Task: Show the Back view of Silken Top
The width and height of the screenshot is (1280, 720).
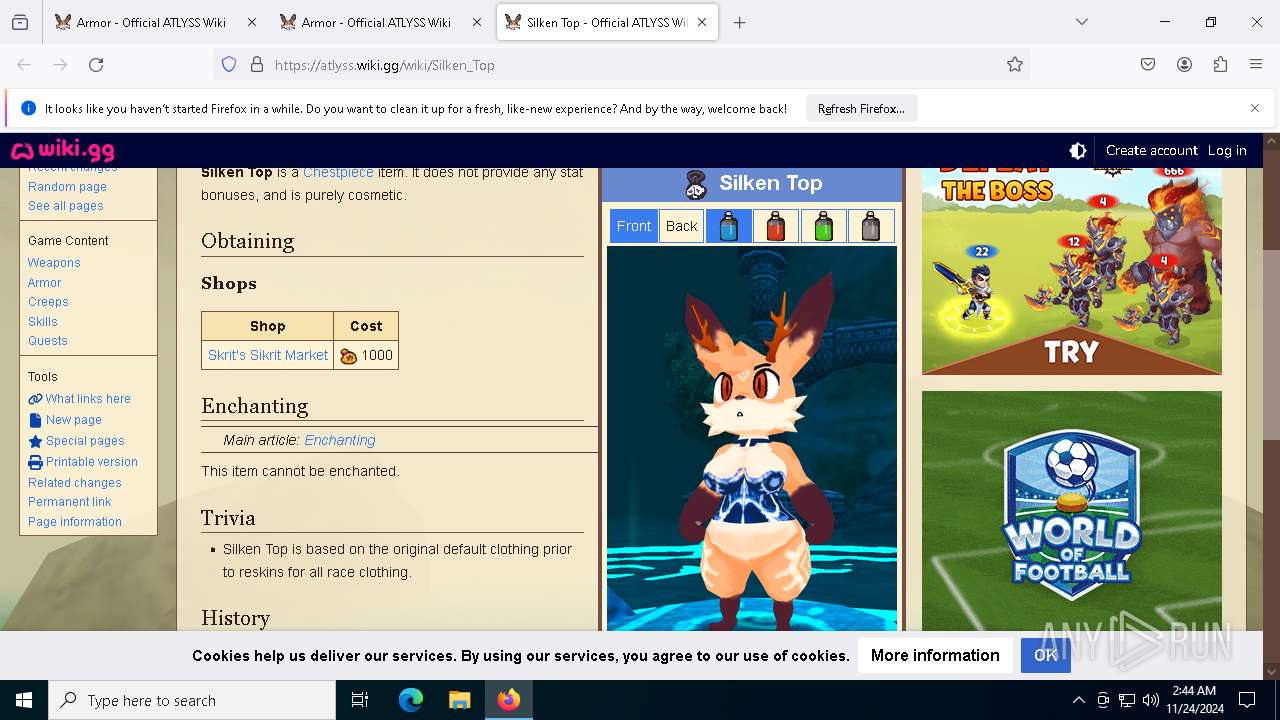Action: click(681, 226)
